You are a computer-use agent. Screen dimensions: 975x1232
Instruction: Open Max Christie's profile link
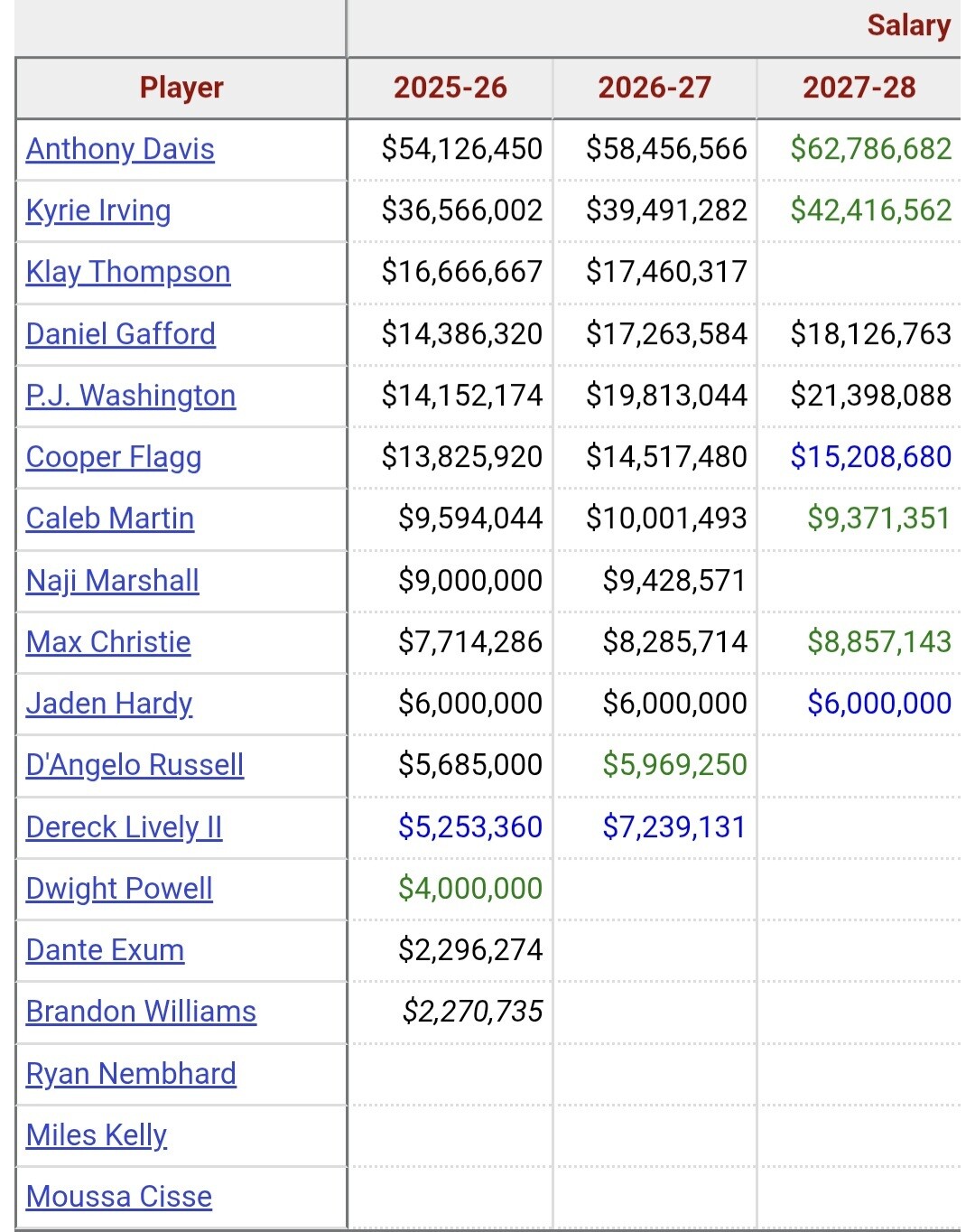[108, 642]
